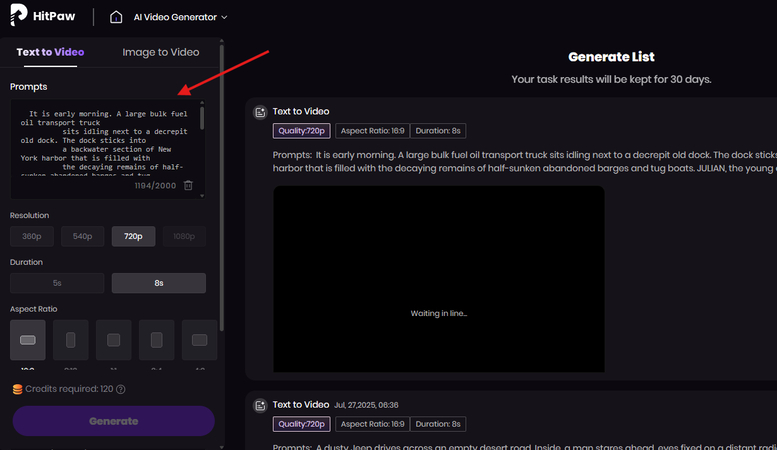Select 540p resolution
Viewport: 777px width, 450px height.
tap(82, 236)
